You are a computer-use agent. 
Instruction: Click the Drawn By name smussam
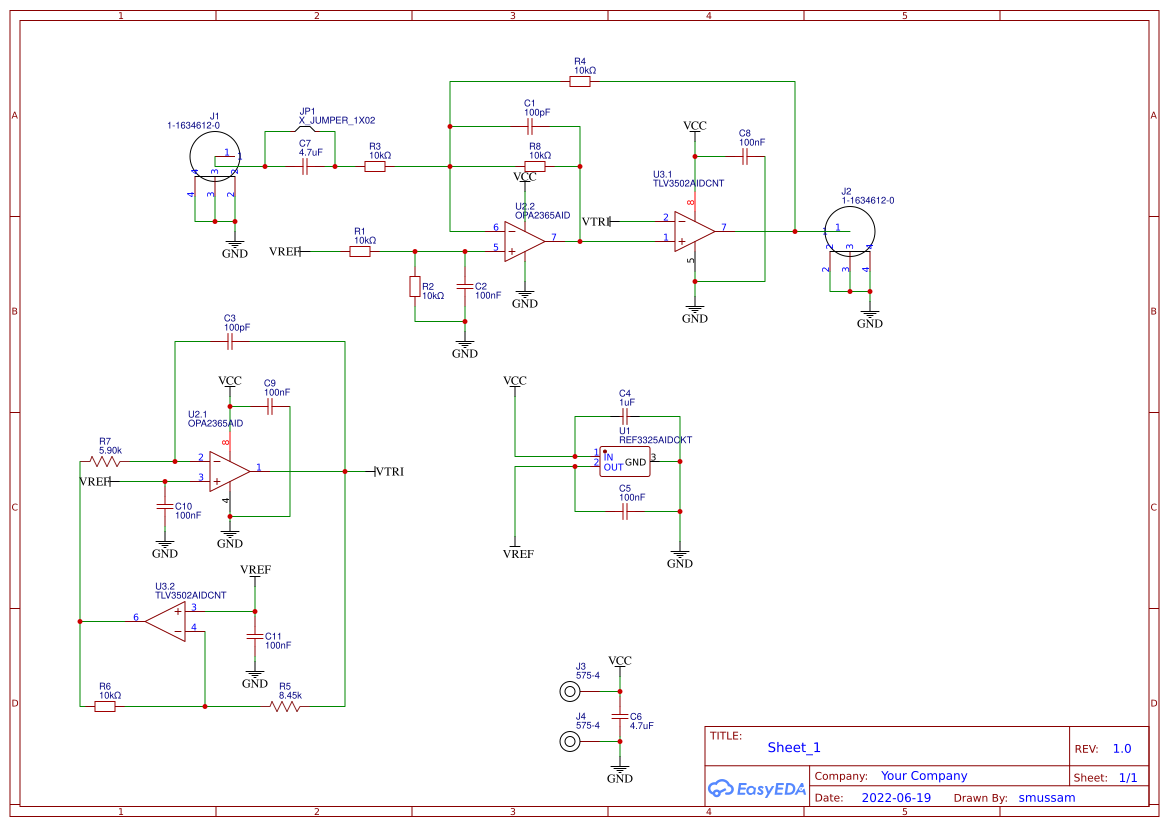[1047, 797]
